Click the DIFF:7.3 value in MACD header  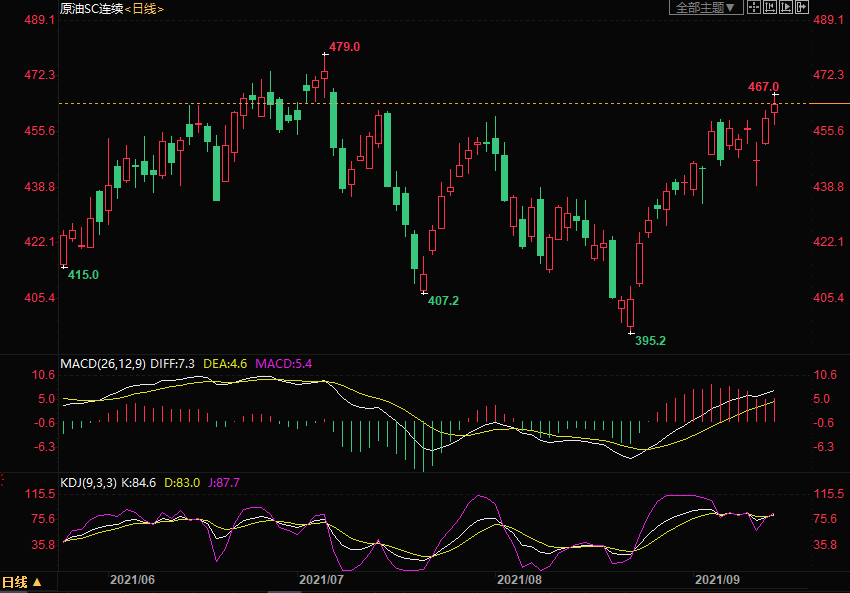(174, 363)
